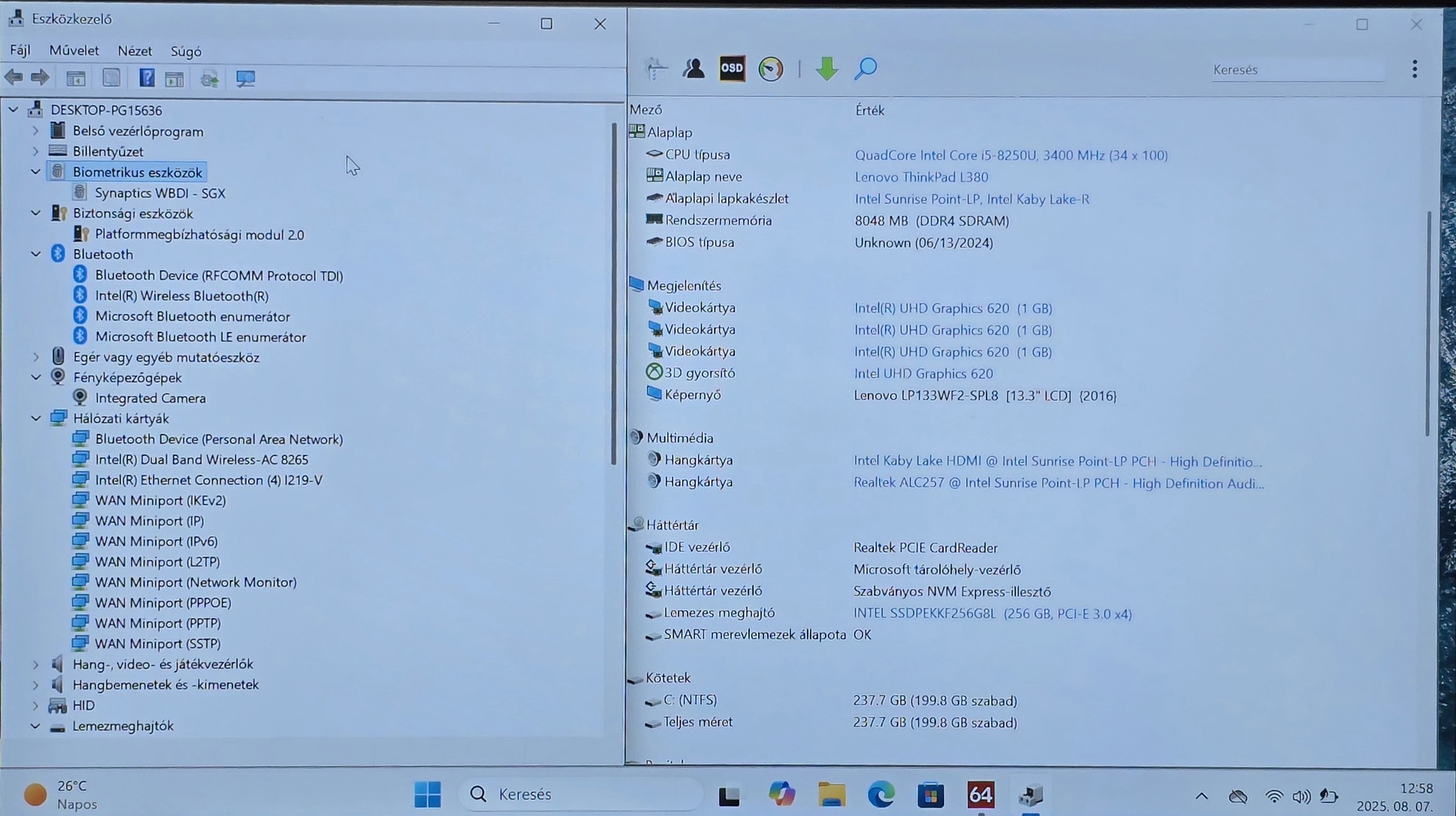Viewport: 1456px width, 816px height.
Task: Click the monitor icon in Device Manager toolbar
Action: (x=245, y=78)
